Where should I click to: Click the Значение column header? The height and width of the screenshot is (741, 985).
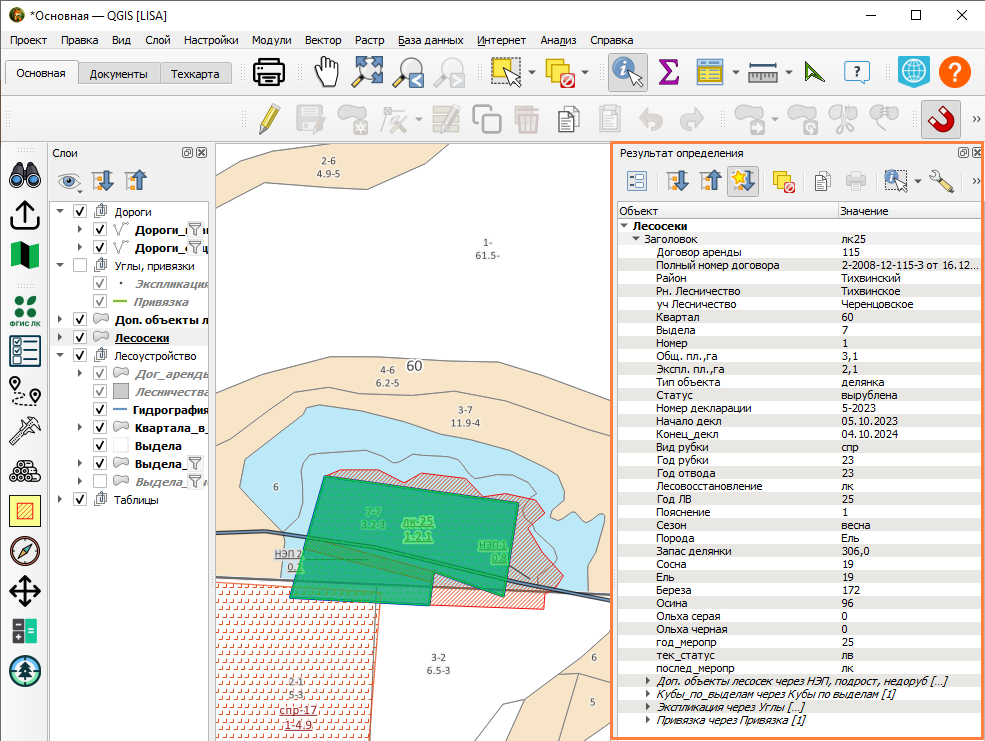(864, 211)
